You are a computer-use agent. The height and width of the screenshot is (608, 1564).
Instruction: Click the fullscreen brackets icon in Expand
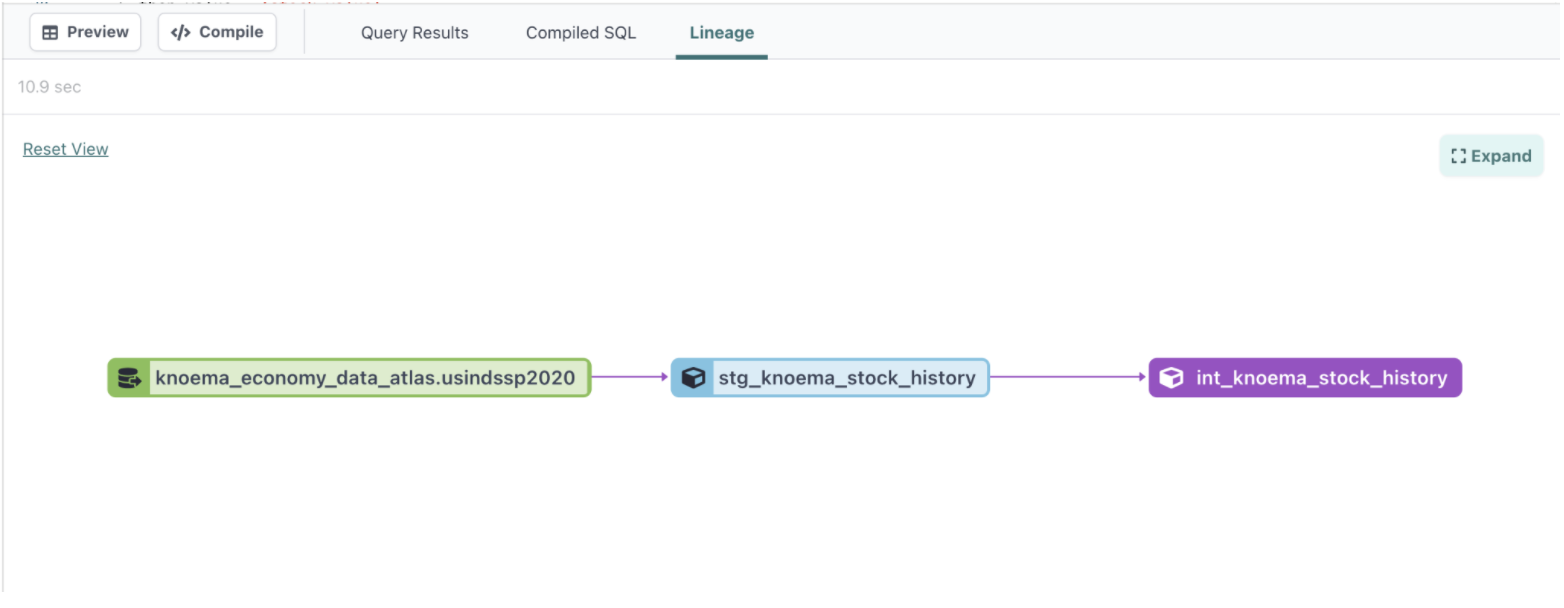pos(1458,156)
